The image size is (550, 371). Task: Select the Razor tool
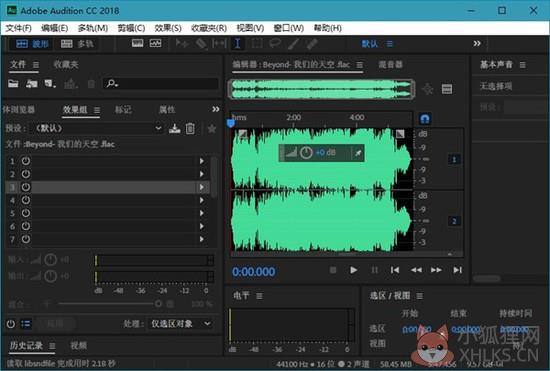[201, 43]
